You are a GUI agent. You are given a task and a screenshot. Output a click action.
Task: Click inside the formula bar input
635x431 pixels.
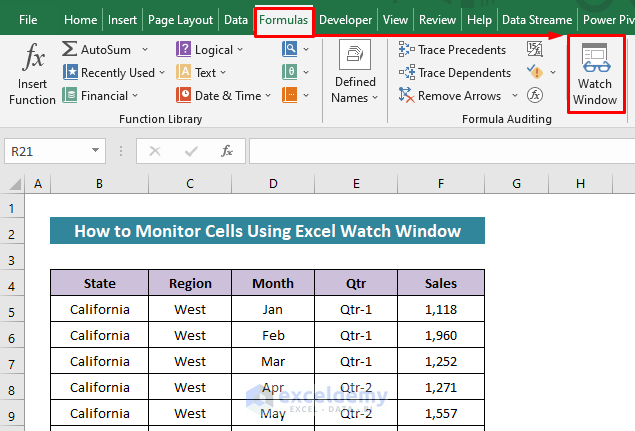point(440,151)
